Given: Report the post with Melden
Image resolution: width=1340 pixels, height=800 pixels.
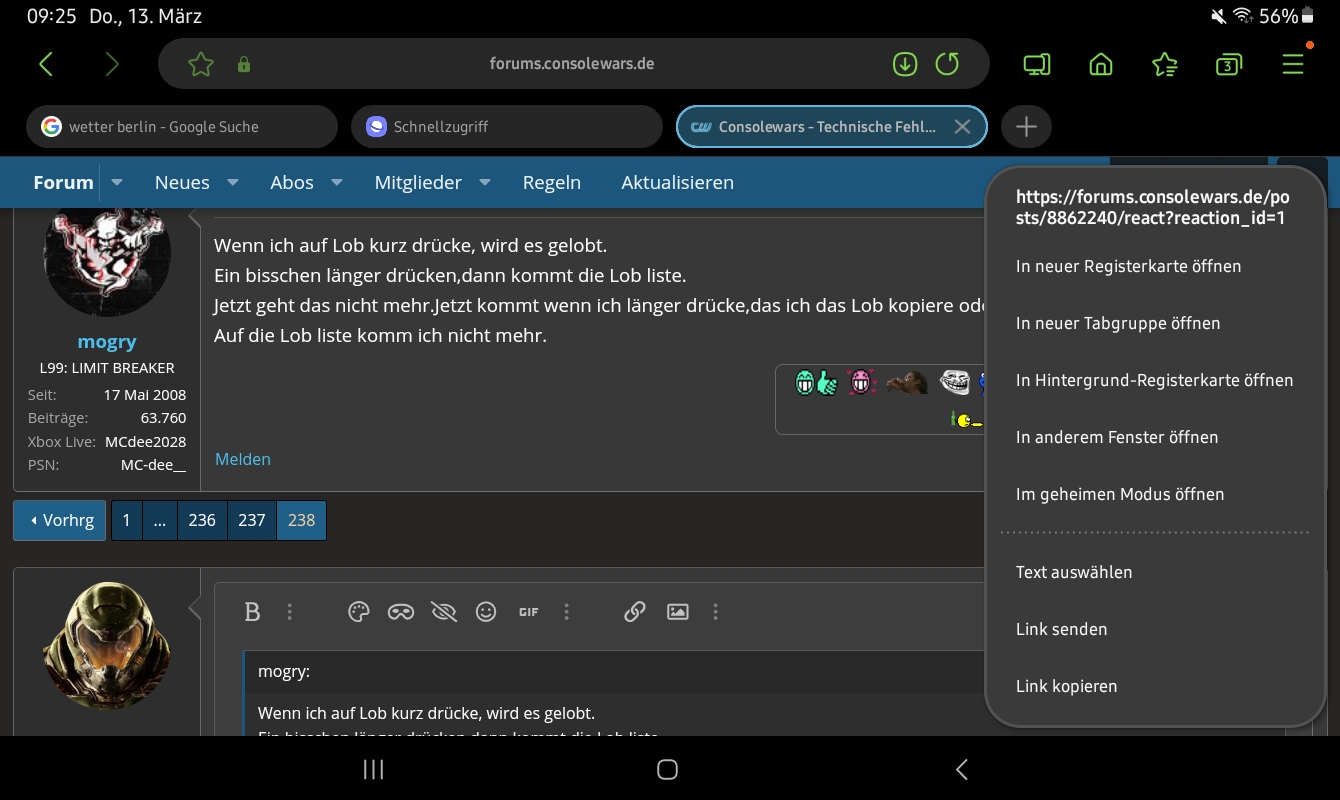Looking at the screenshot, I should pos(243,459).
